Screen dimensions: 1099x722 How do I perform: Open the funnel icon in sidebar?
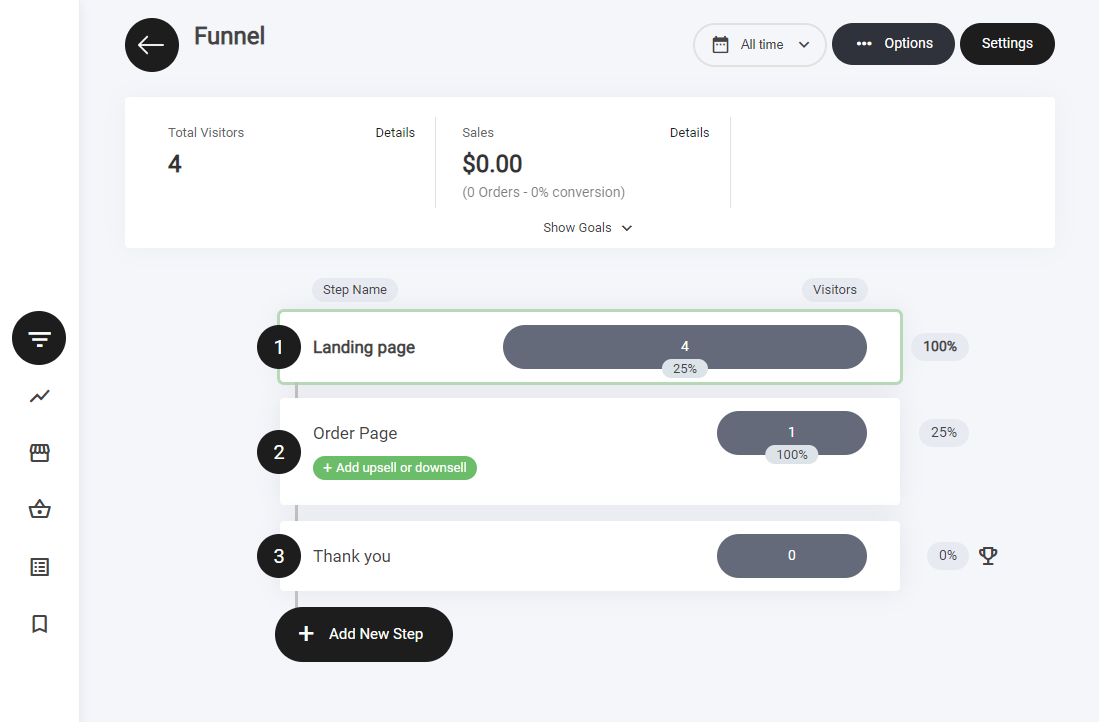(39, 338)
